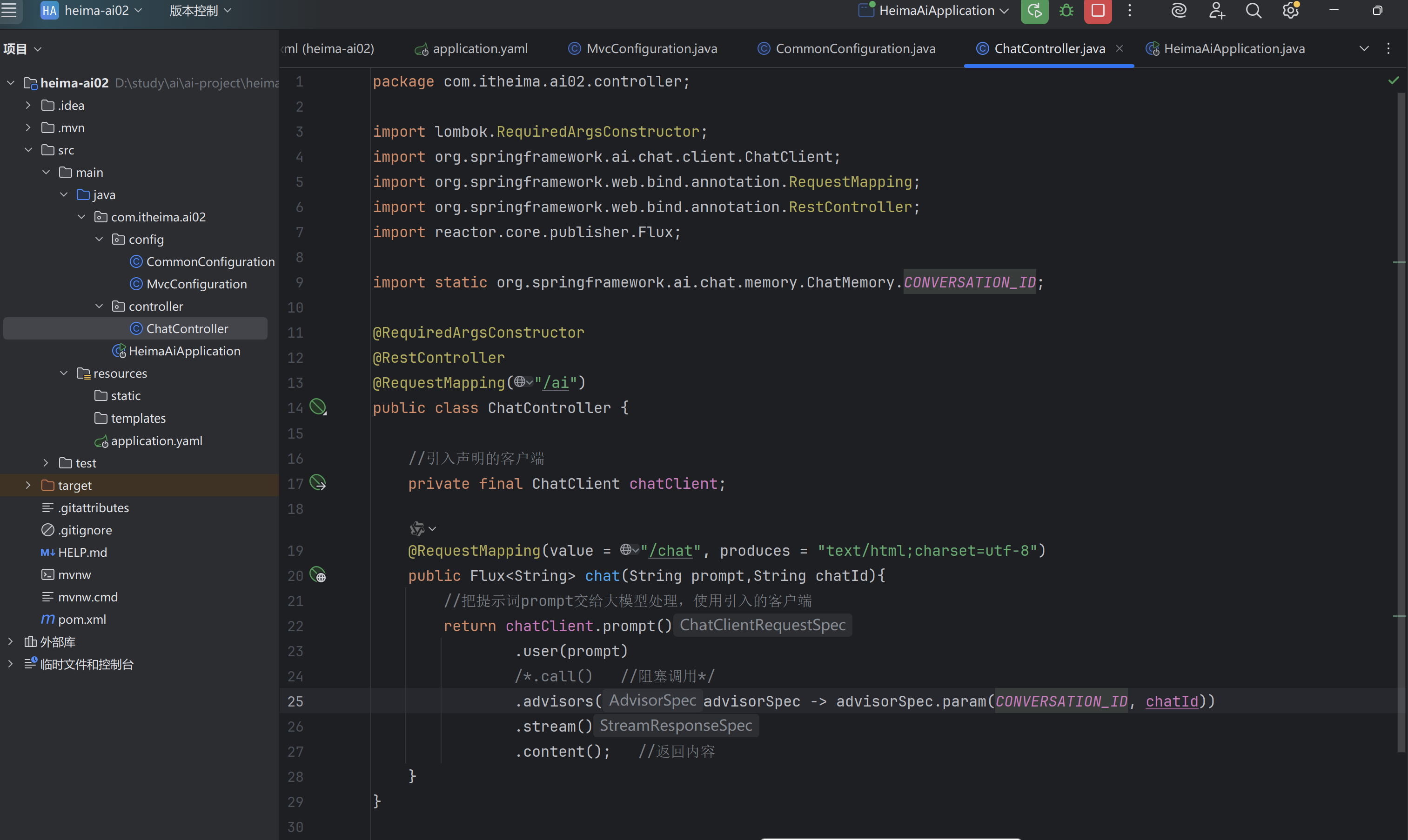Open the editor tabs list dropdown
Screen dimensions: 1408x840
click(x=1364, y=49)
